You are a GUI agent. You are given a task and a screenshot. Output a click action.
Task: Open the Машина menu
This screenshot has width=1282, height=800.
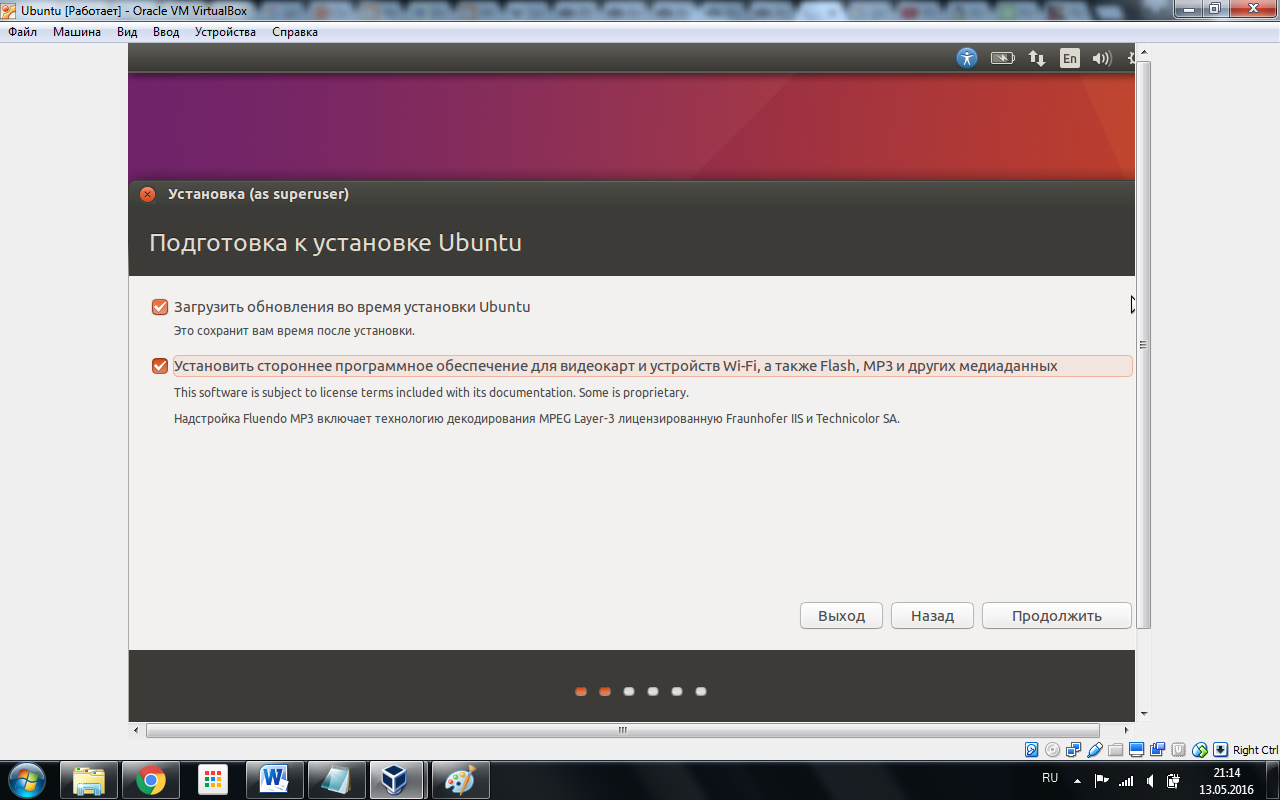pos(77,32)
